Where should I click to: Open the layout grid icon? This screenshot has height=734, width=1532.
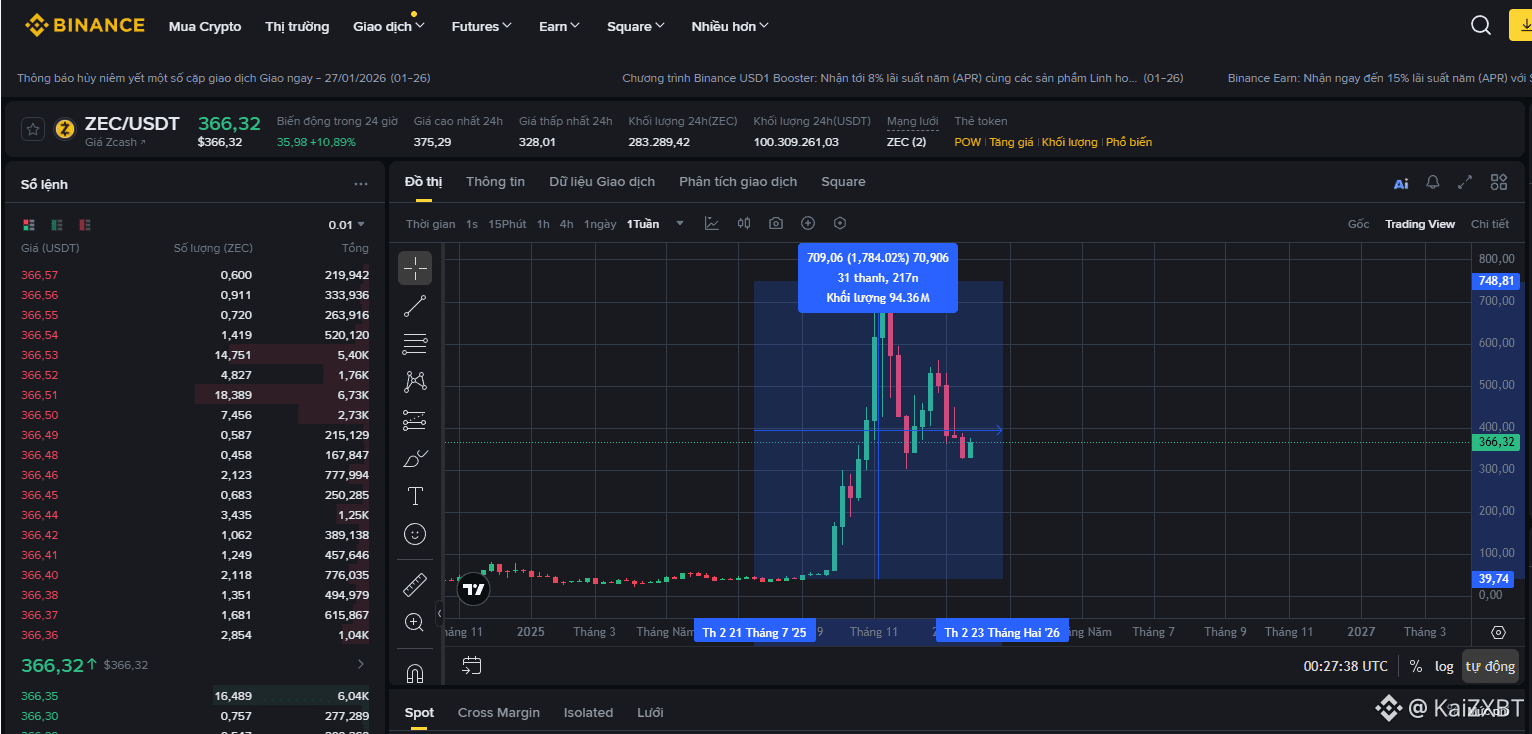(1498, 182)
